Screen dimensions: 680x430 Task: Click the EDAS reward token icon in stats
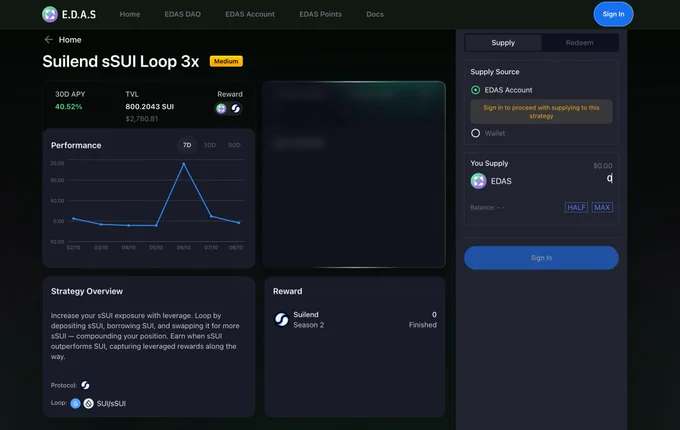(x=221, y=108)
